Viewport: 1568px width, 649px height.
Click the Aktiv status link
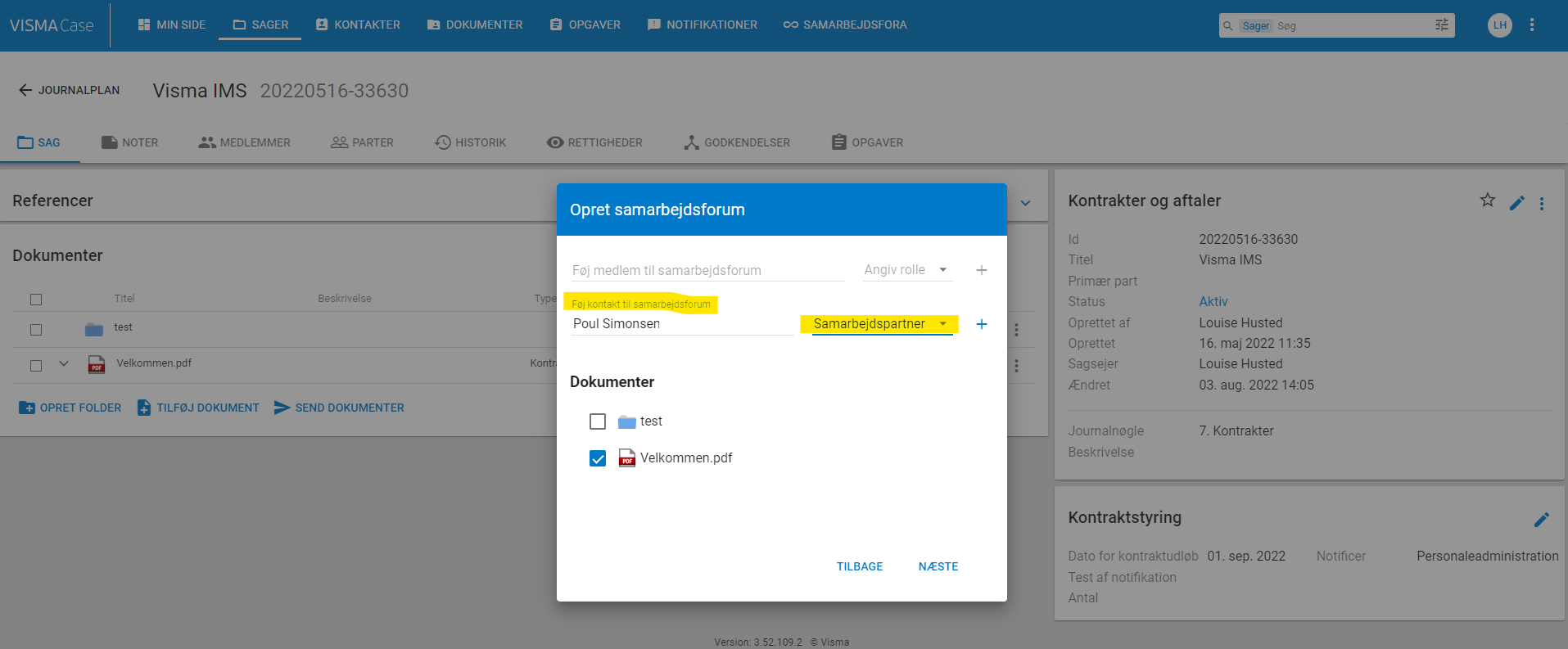(1213, 301)
